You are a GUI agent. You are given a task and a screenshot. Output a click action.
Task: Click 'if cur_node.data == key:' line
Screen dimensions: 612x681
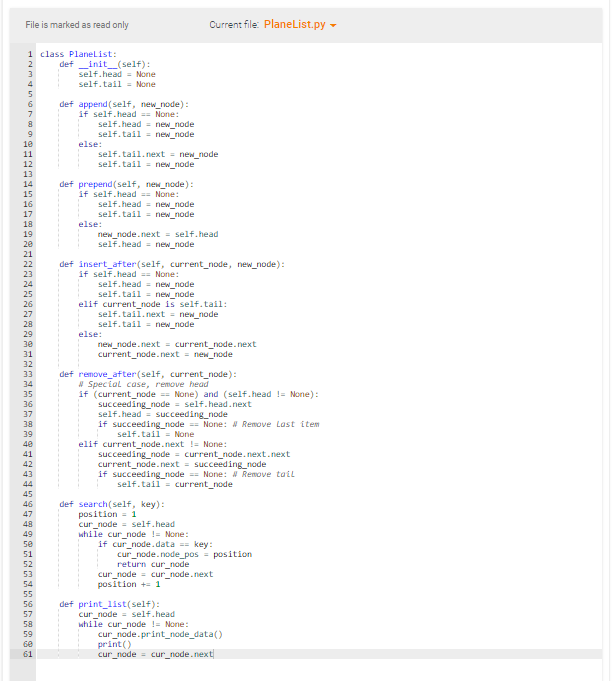tap(155, 543)
